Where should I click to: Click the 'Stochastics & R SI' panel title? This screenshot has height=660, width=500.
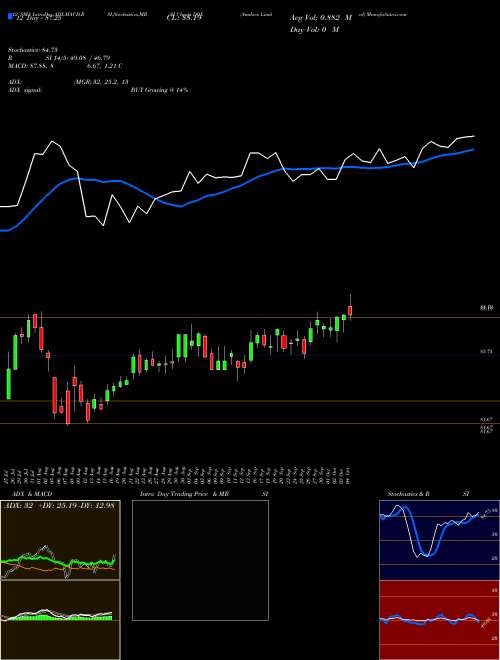coord(428,494)
